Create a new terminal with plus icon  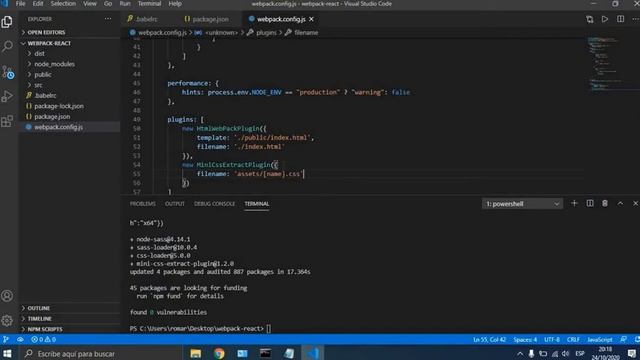coord(574,203)
